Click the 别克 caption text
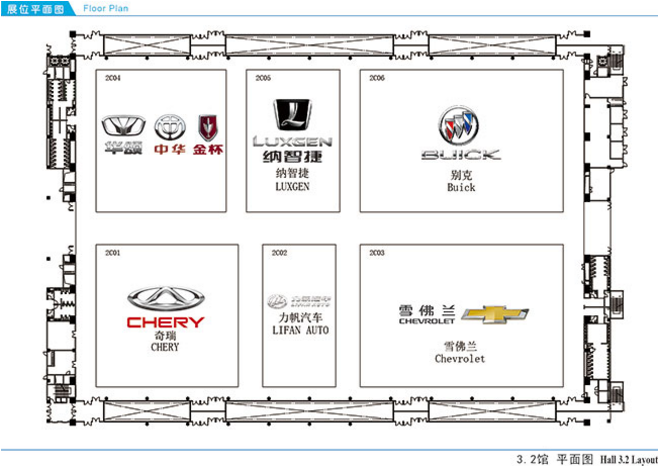This screenshot has width=661, height=466. click(x=461, y=175)
